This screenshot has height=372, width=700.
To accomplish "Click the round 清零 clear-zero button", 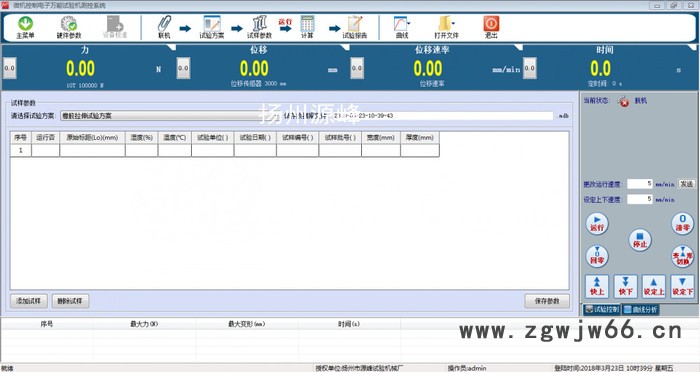I will pos(683,224).
